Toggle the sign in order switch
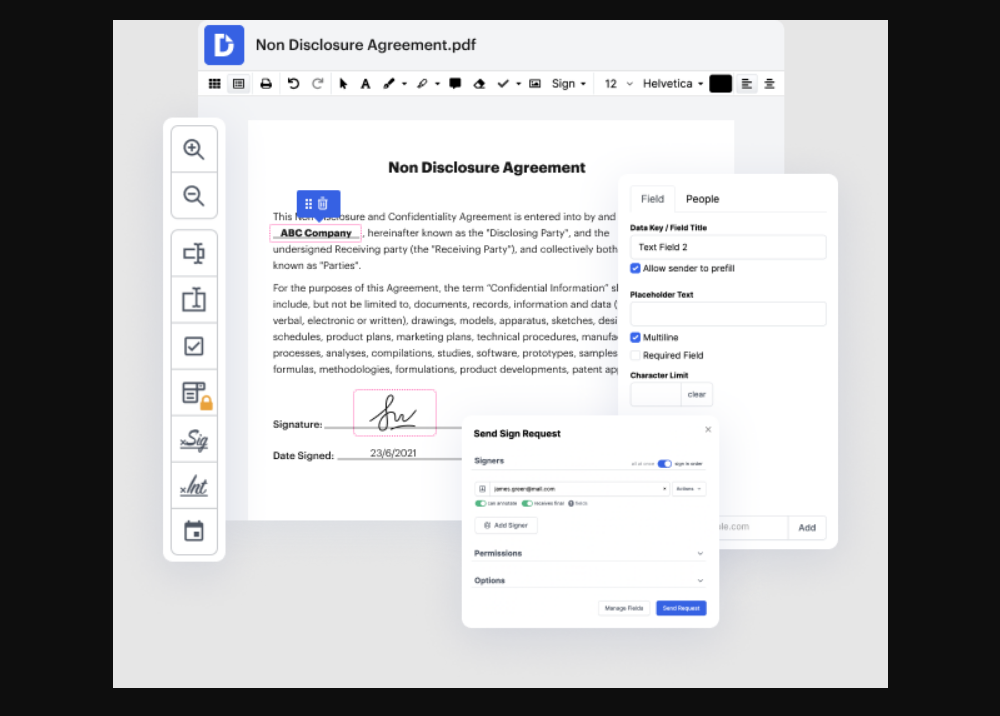1000x716 pixels. [x=664, y=463]
